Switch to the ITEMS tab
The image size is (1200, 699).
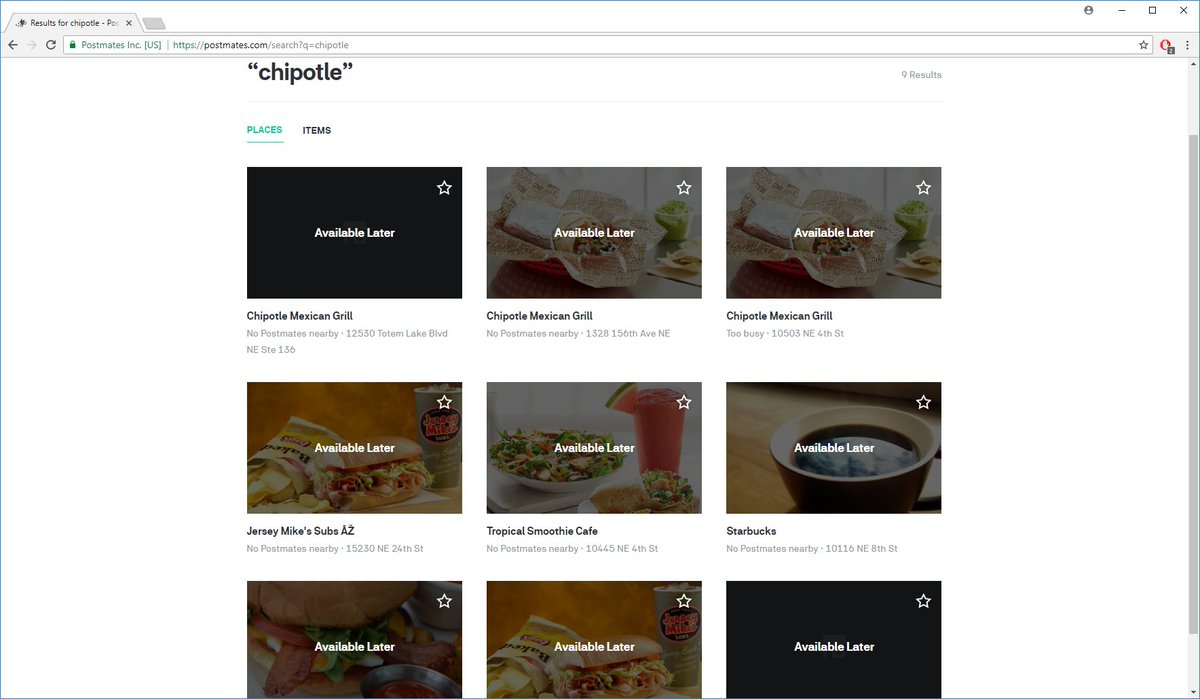[x=317, y=130]
